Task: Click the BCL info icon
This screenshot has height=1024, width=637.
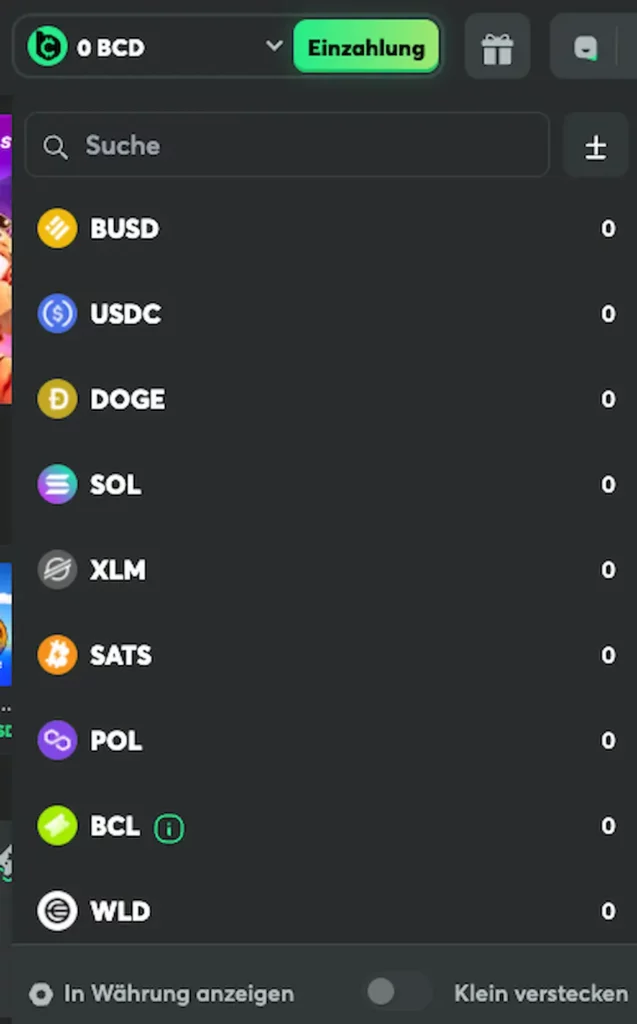Action: coord(169,828)
